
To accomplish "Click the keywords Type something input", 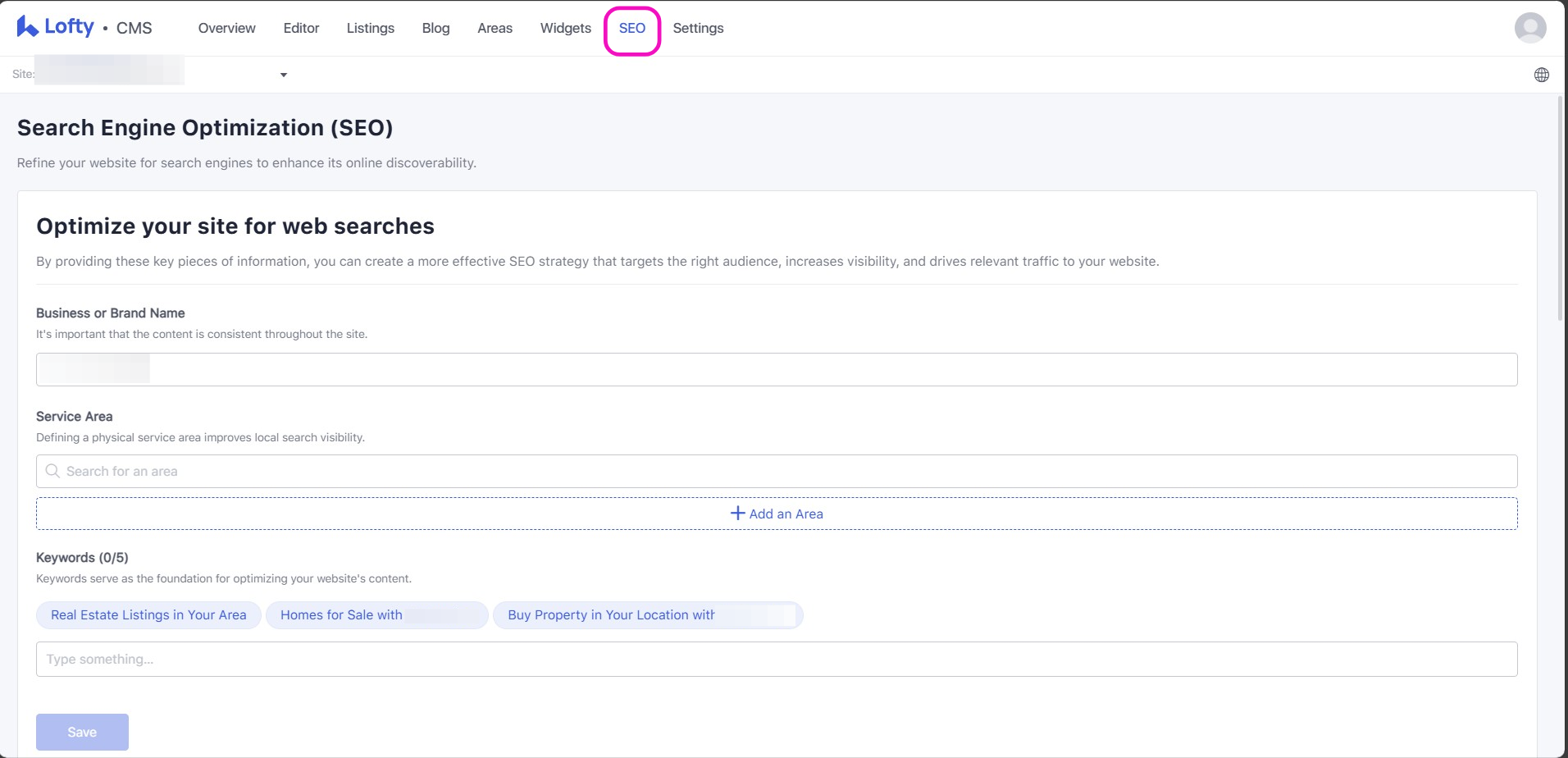I will point(776,660).
